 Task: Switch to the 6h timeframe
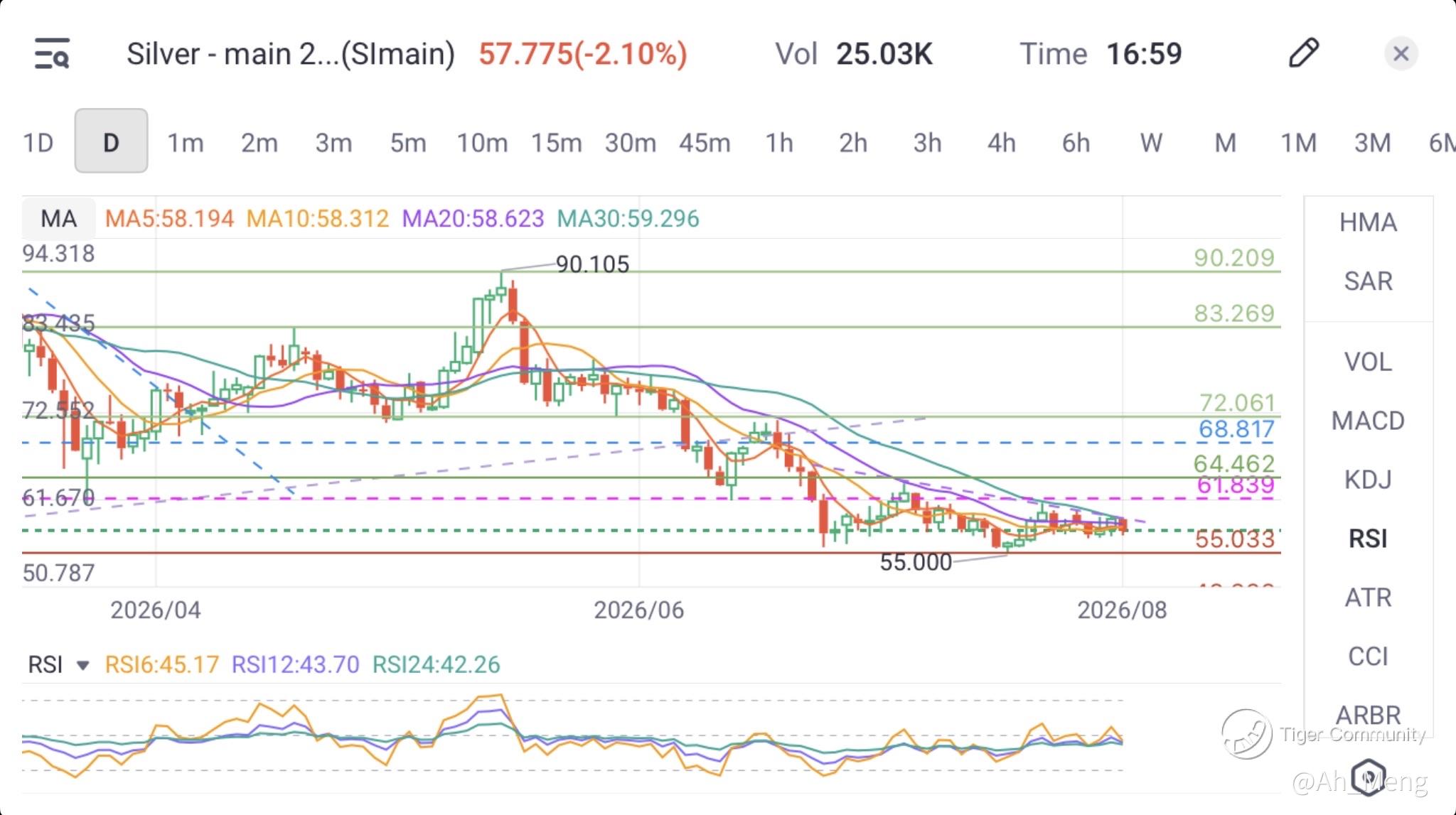(1076, 143)
